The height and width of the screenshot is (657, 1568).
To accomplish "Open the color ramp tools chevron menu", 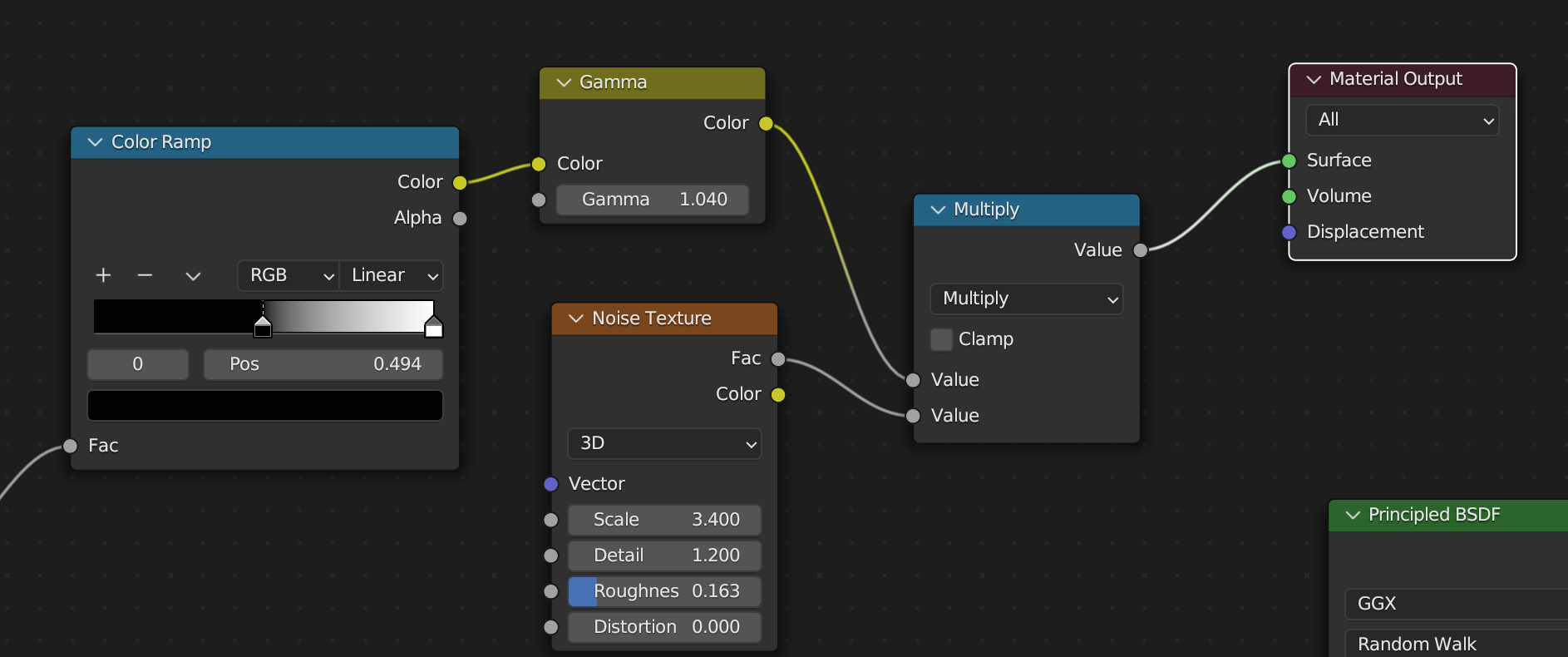I will [193, 275].
